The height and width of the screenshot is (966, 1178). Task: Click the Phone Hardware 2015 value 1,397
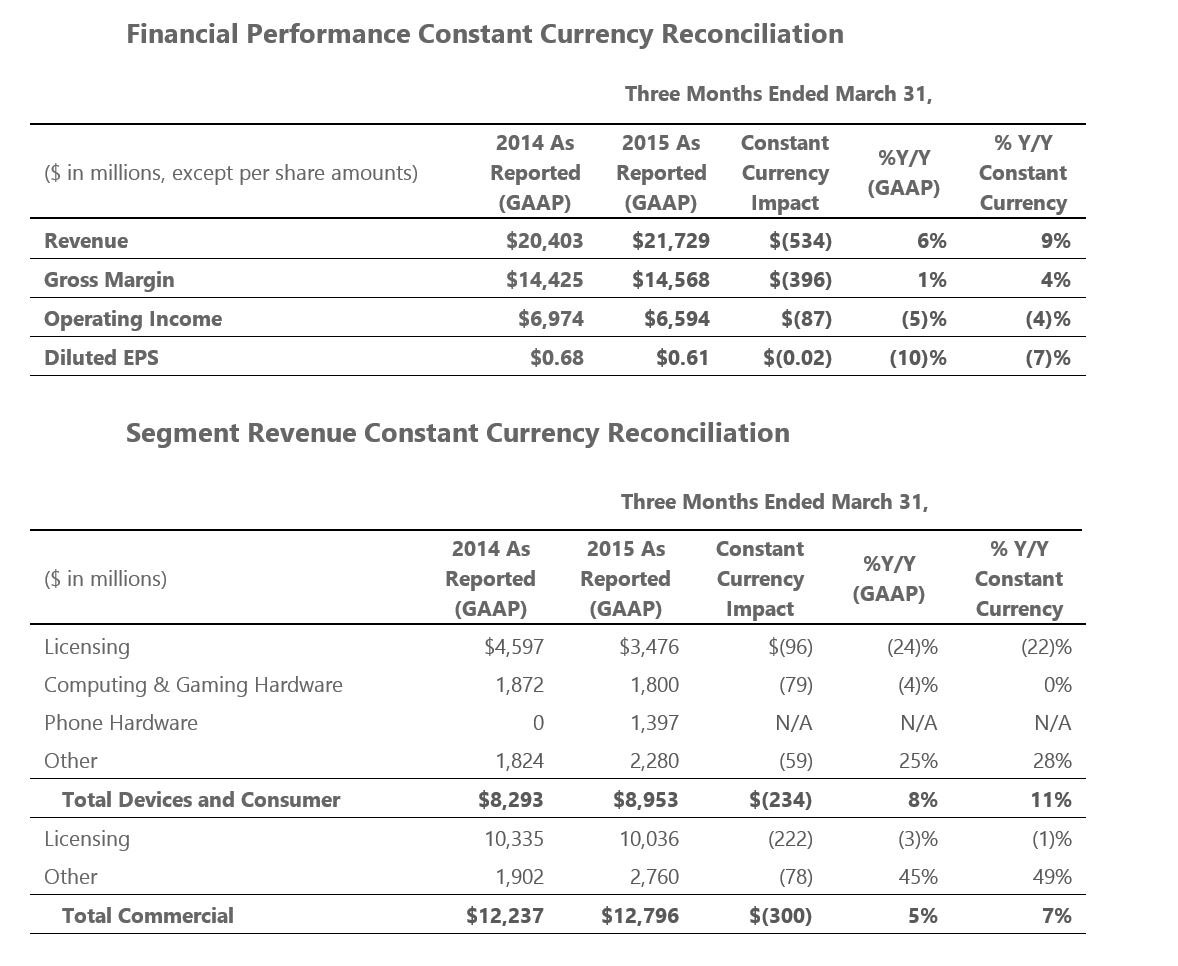(x=654, y=723)
